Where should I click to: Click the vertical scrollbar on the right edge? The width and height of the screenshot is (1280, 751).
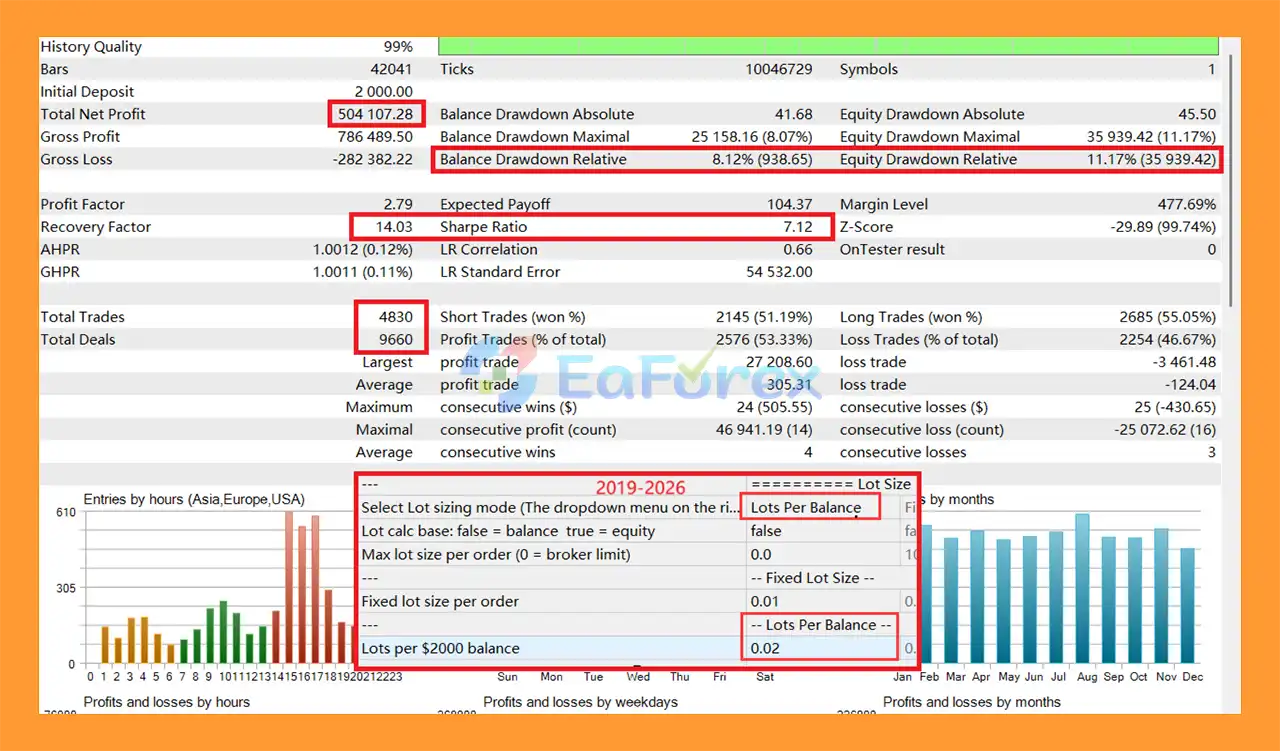[1229, 180]
